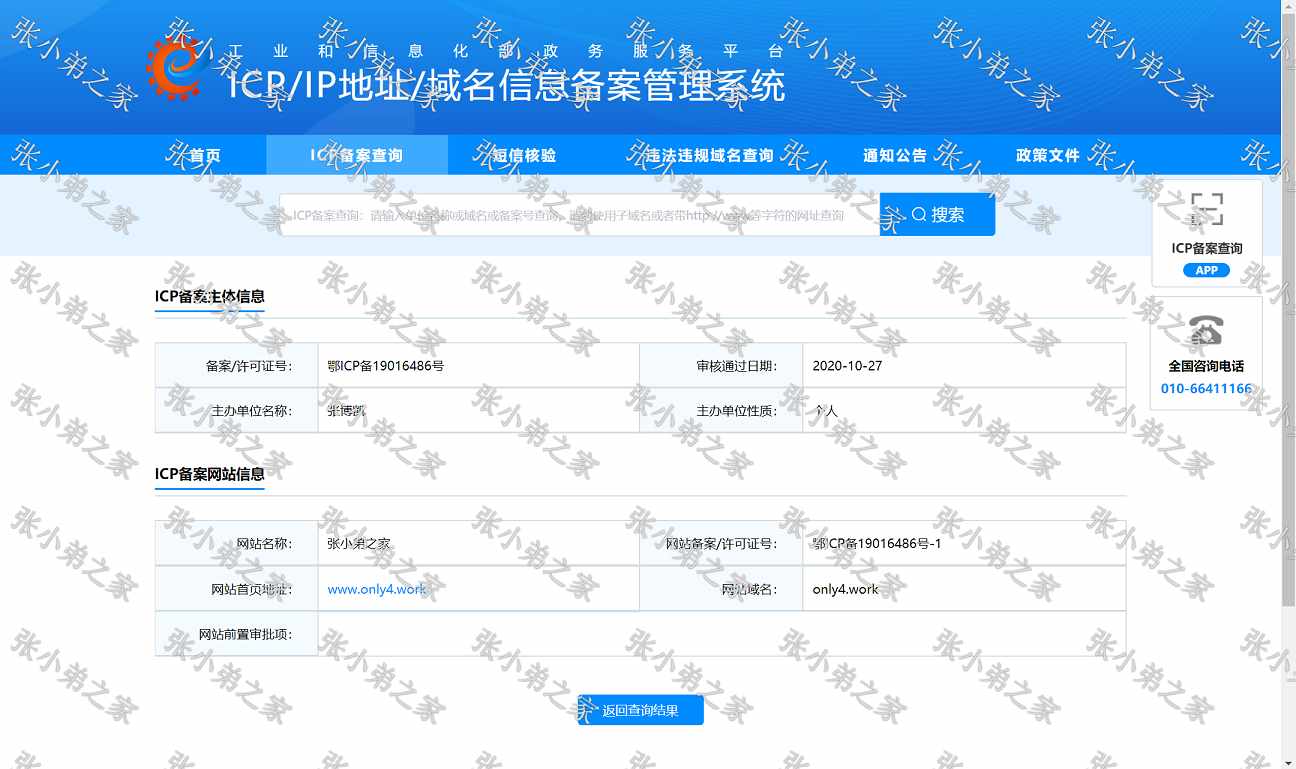The height and width of the screenshot is (769, 1296).
Task: Click the 返回查询结果 button
Action: 641,710
